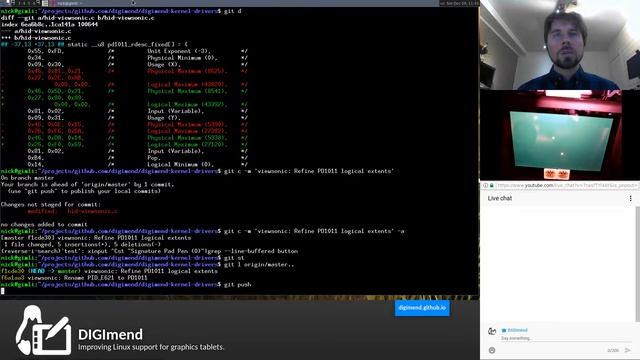The image size is (640, 360).
Task: Click the 'git l origin/master..' command
Action: pos(259,264)
